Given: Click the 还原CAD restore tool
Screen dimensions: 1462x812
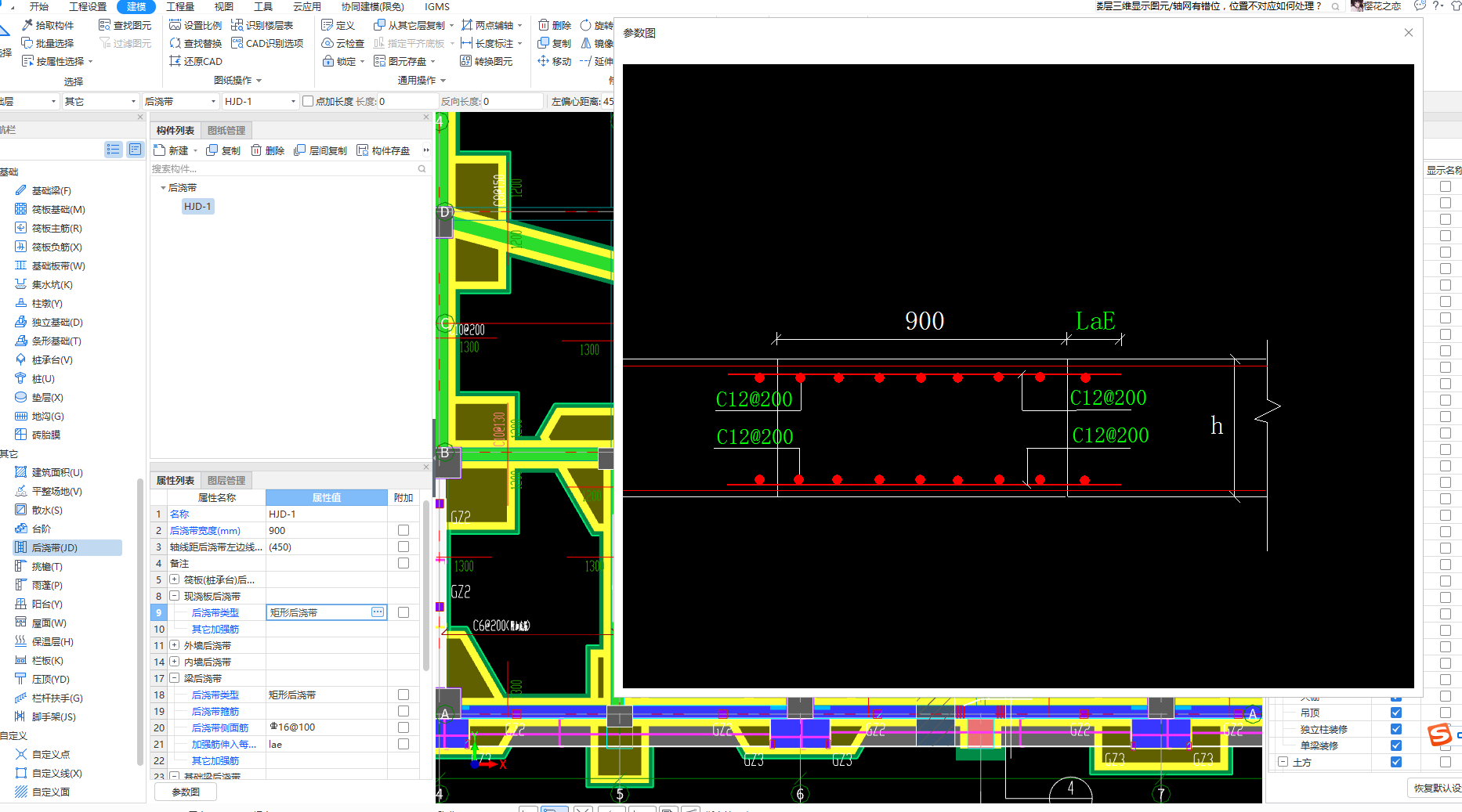Looking at the screenshot, I should (x=196, y=61).
